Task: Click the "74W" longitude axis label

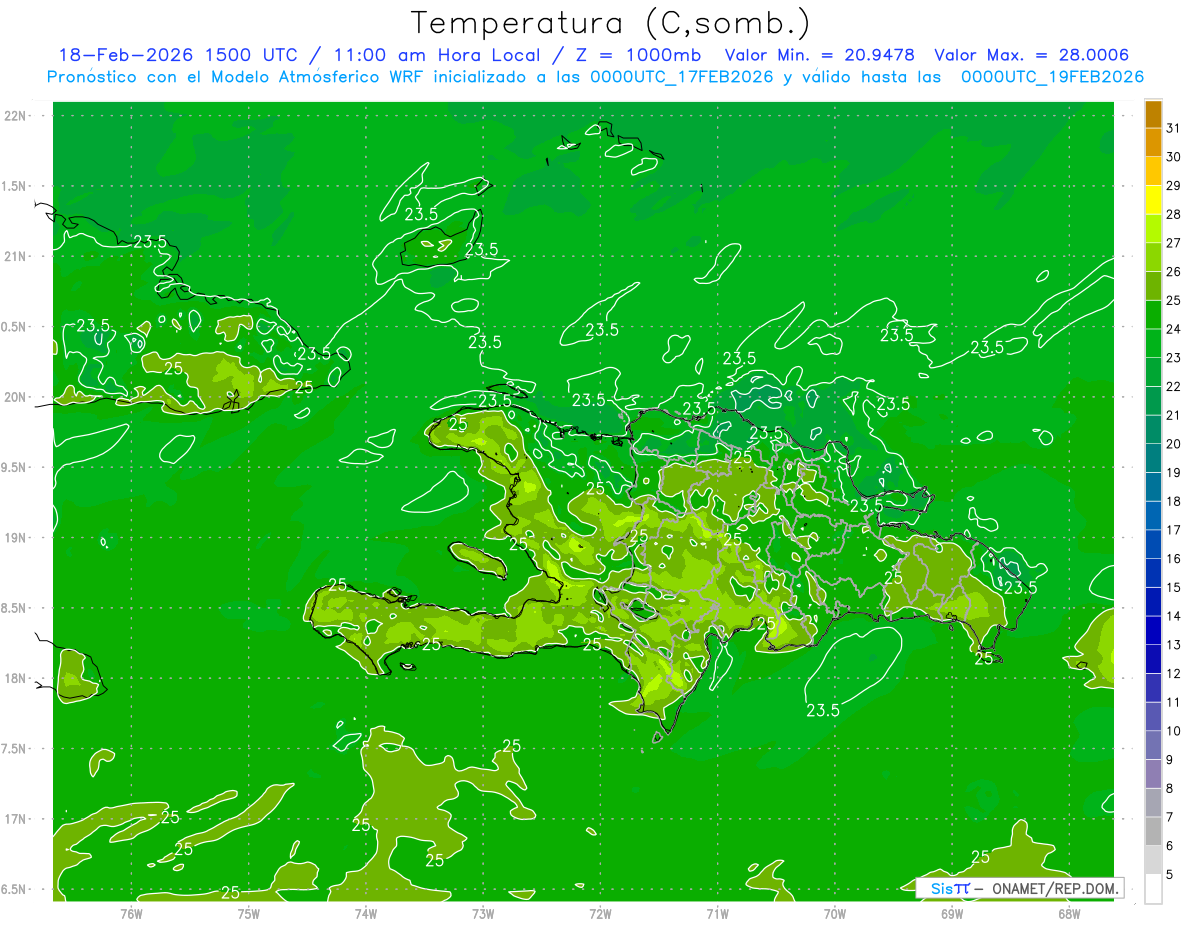Action: click(x=366, y=913)
